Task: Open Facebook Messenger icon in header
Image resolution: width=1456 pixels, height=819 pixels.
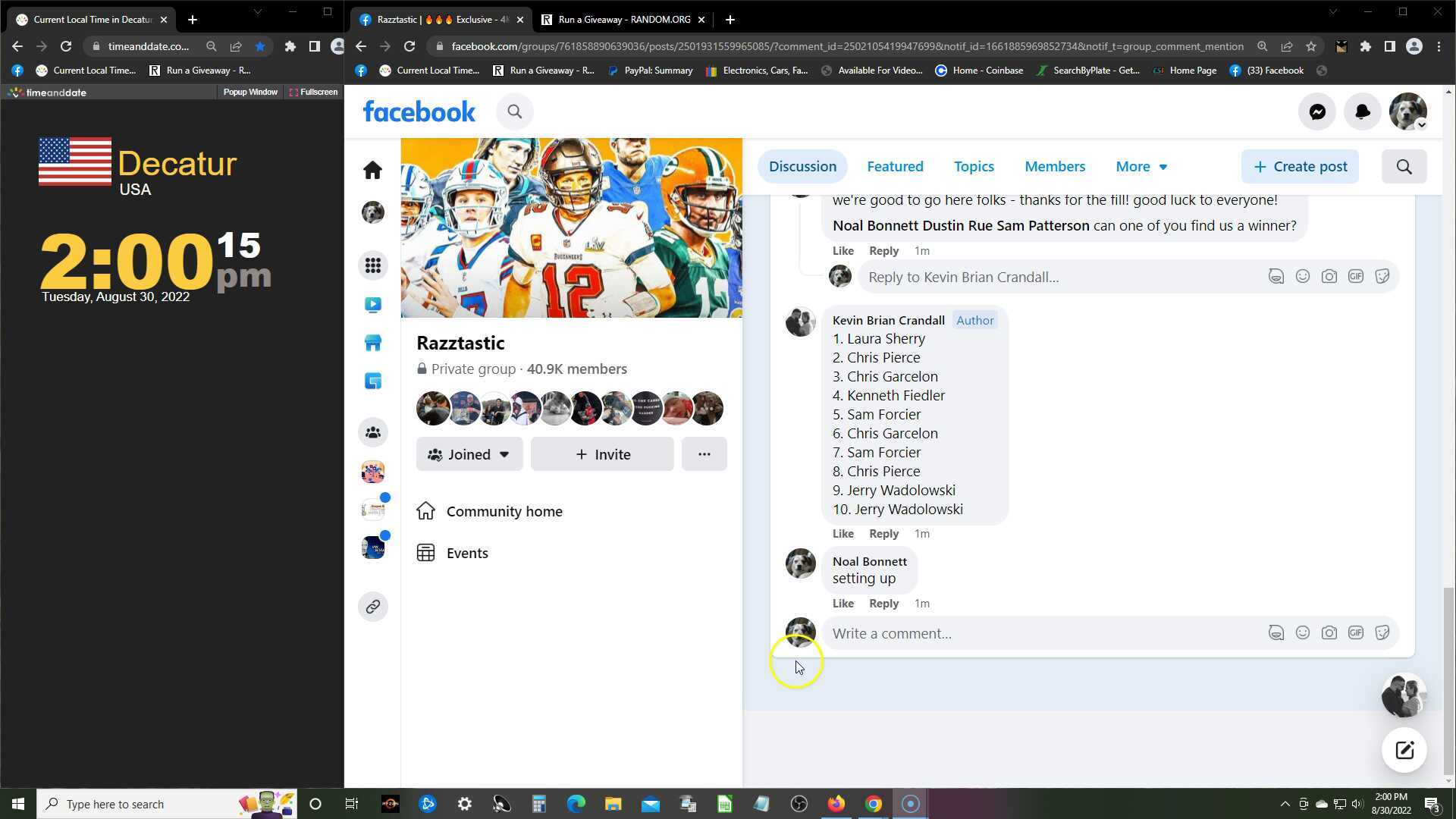Action: coord(1317,112)
